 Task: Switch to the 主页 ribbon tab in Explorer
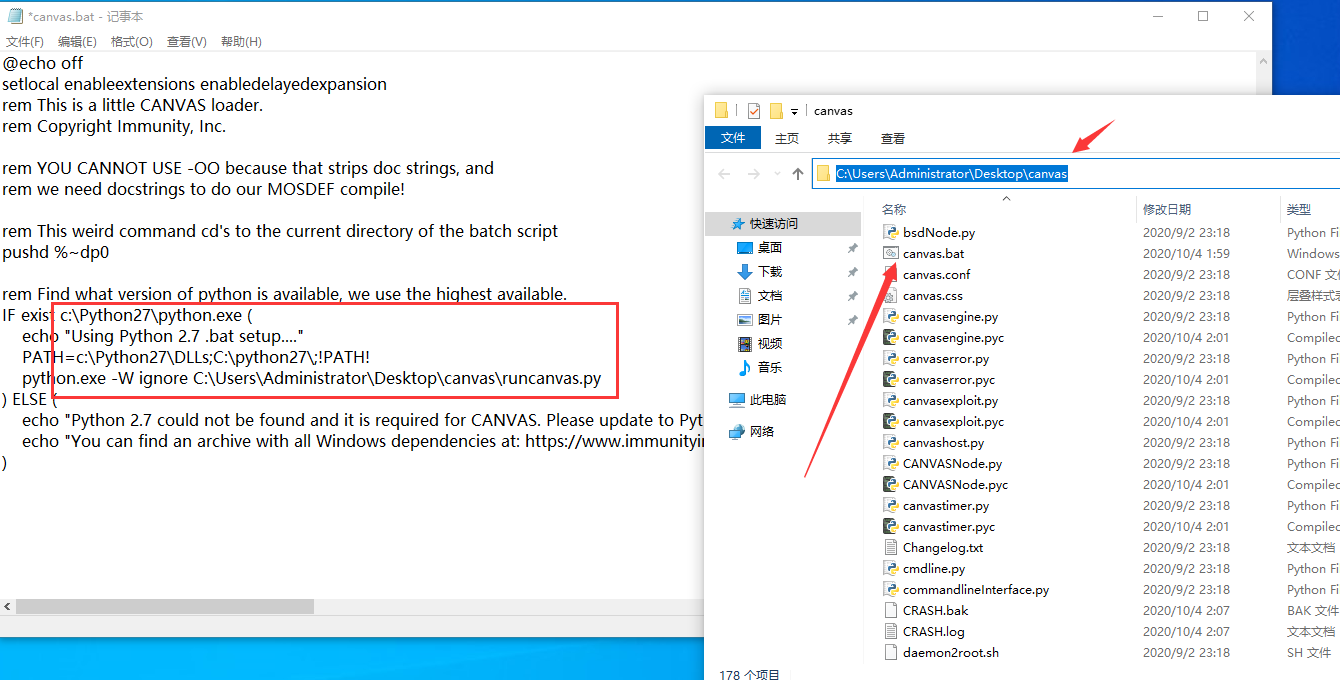[x=787, y=138]
